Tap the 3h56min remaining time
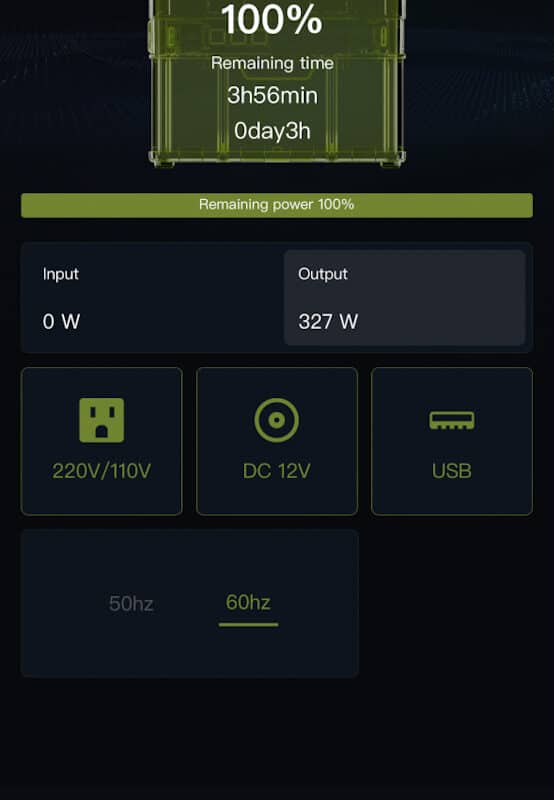The width and height of the screenshot is (554, 800). pyautogui.click(x=272, y=95)
